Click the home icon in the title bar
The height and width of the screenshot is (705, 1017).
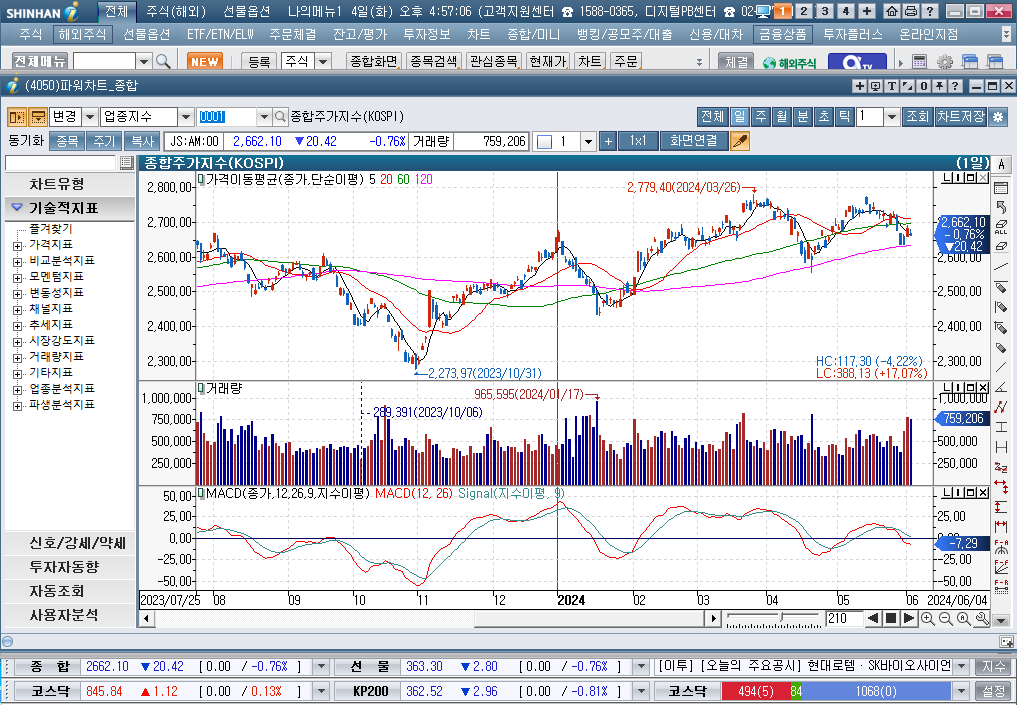[x=892, y=11]
